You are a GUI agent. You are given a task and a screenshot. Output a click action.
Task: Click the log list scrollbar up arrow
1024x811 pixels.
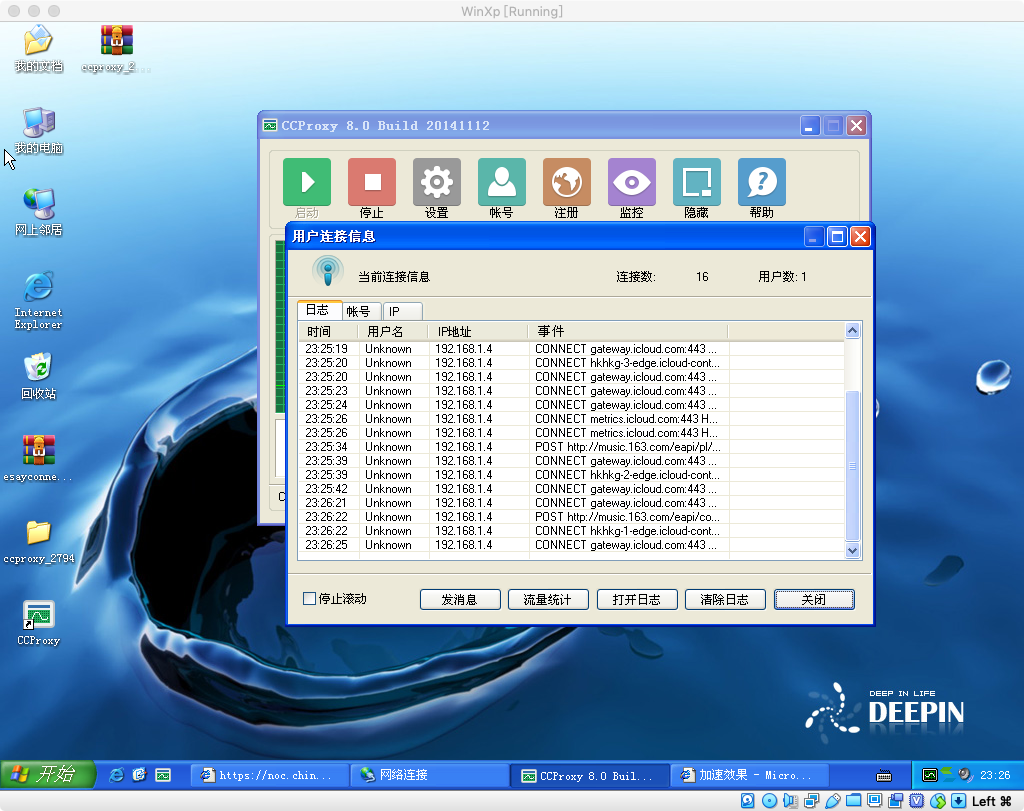(x=852, y=331)
